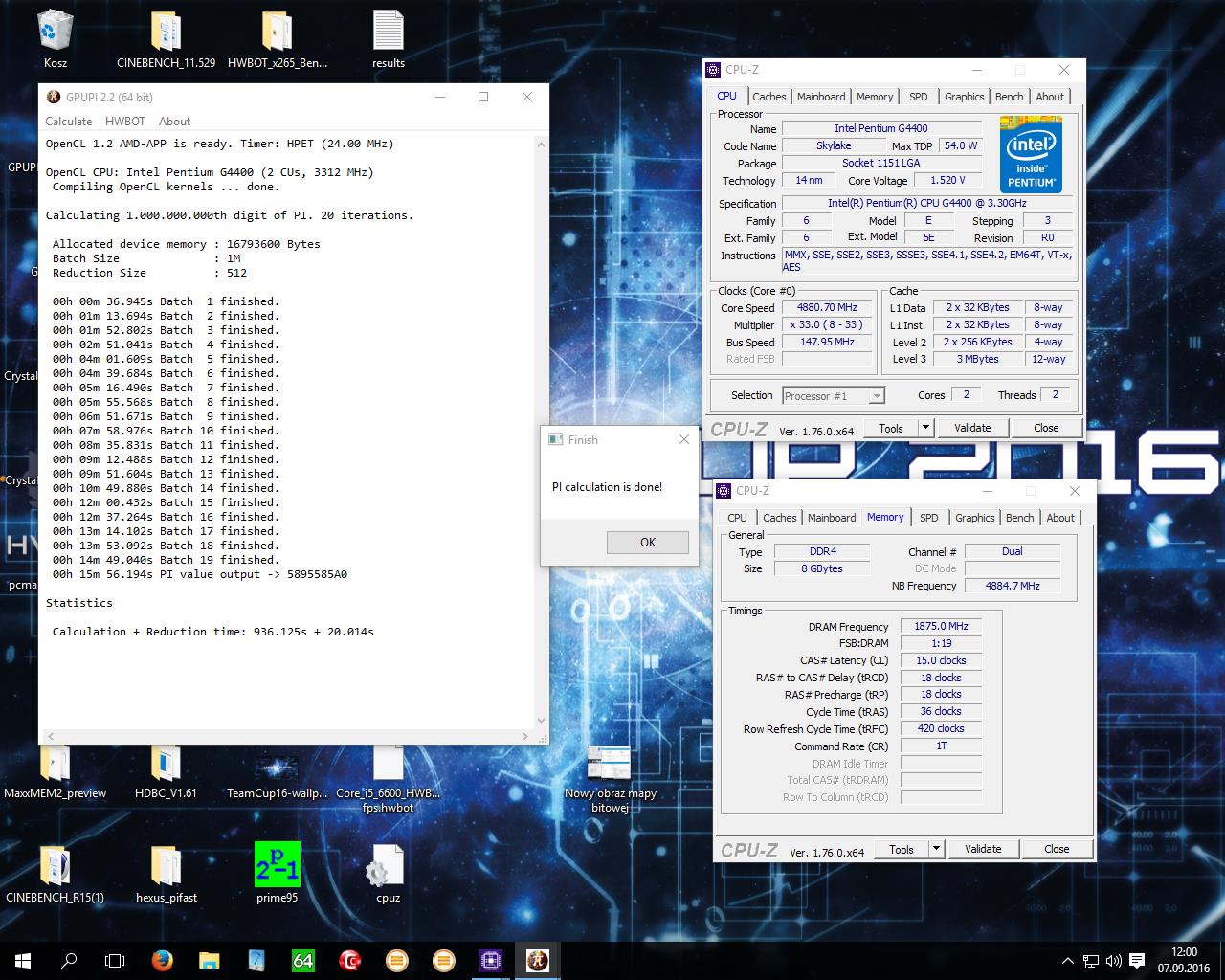Close the Finish dialog with X
Image resolution: width=1225 pixels, height=980 pixels.
pos(683,439)
